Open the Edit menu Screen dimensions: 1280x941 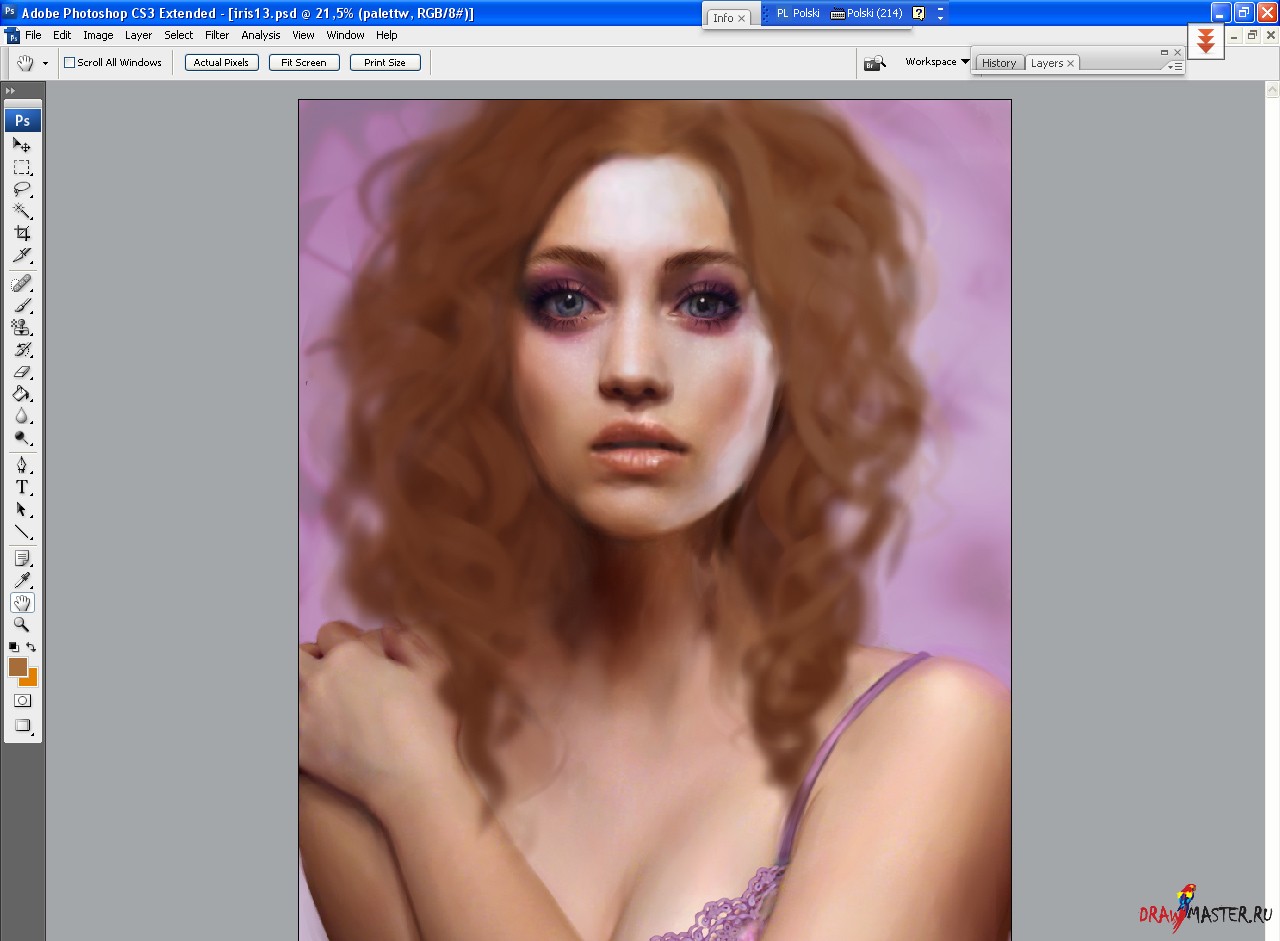point(62,35)
